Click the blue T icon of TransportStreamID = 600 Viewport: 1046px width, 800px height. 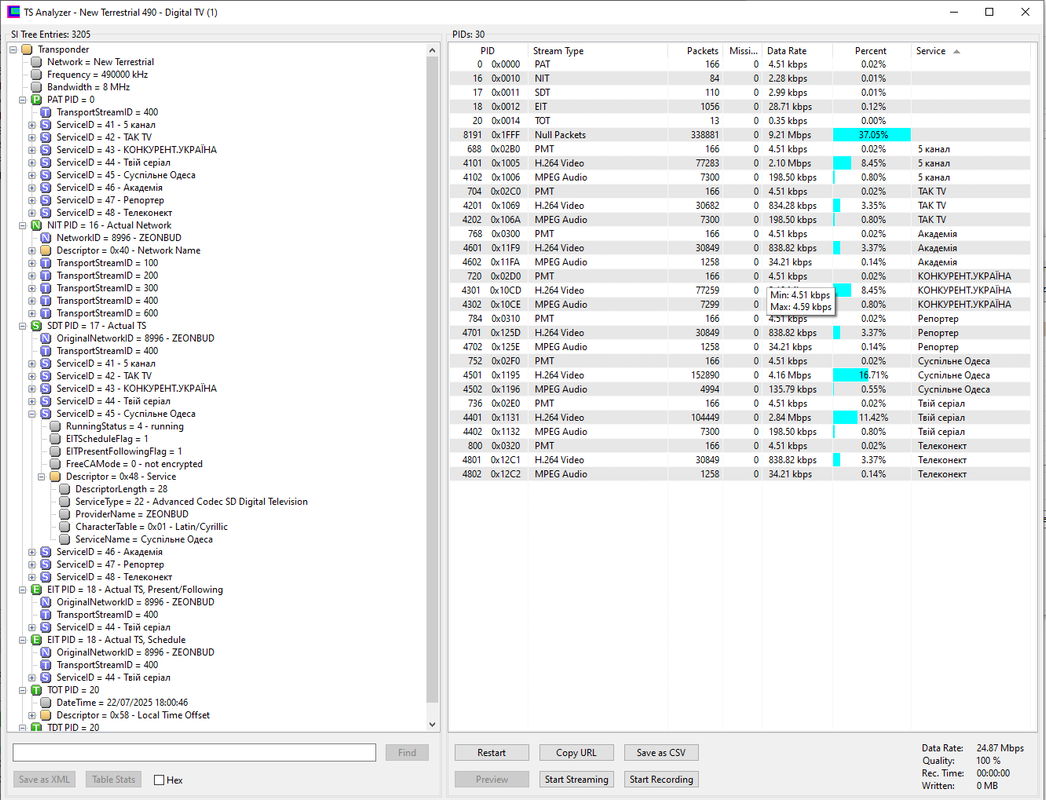45,313
